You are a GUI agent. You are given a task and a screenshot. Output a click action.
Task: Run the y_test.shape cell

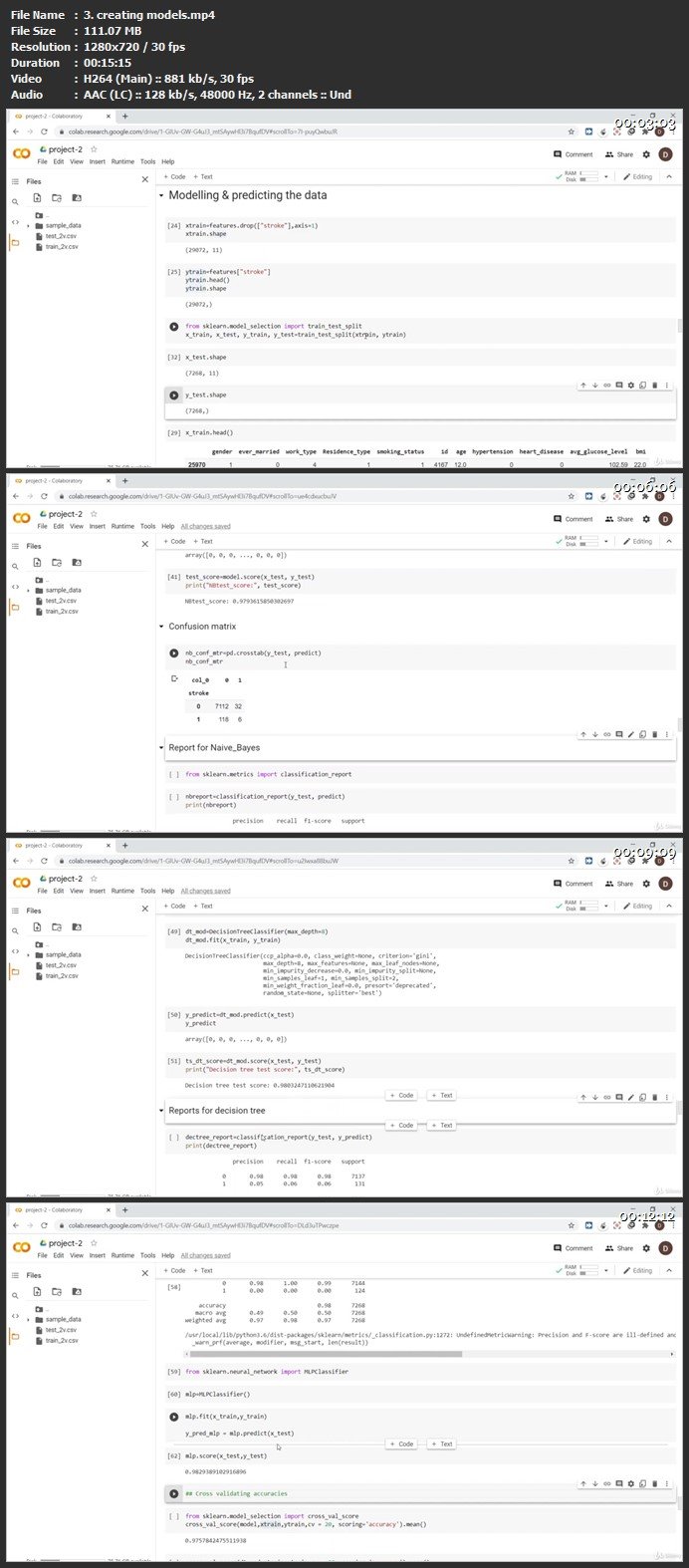(x=175, y=395)
